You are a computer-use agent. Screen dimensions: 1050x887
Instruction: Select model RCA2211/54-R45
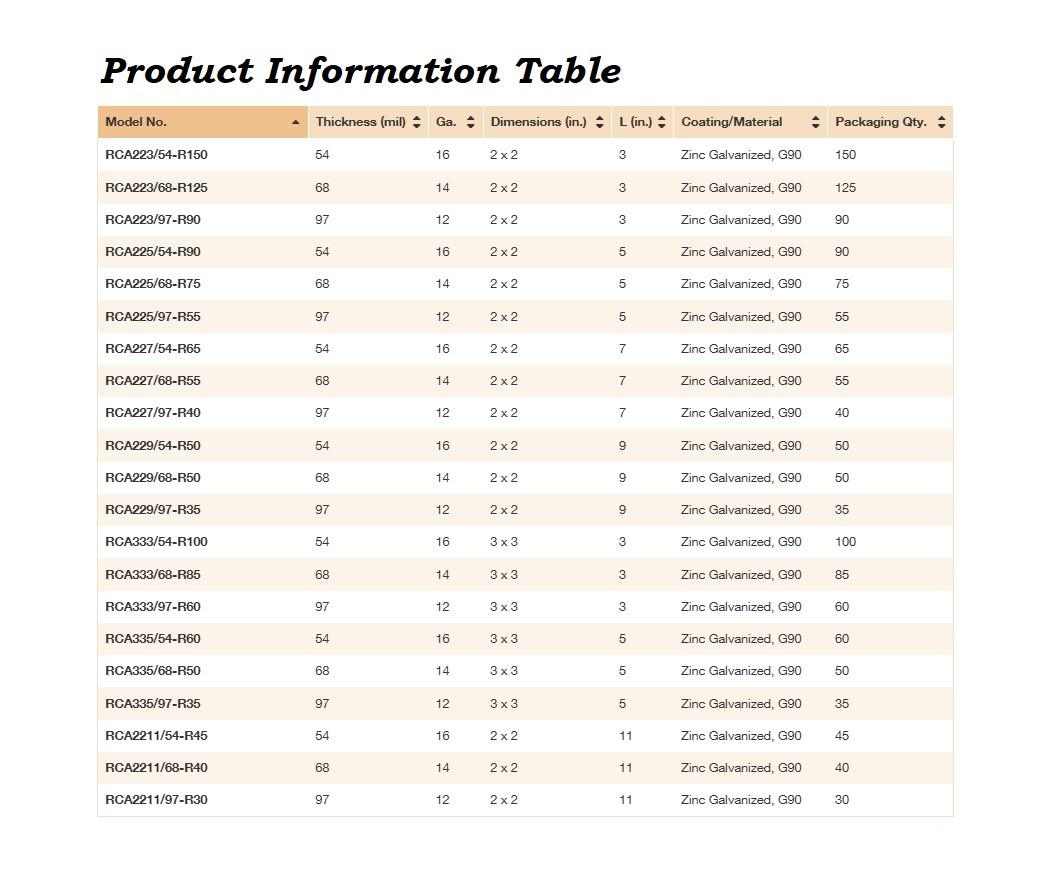[156, 736]
